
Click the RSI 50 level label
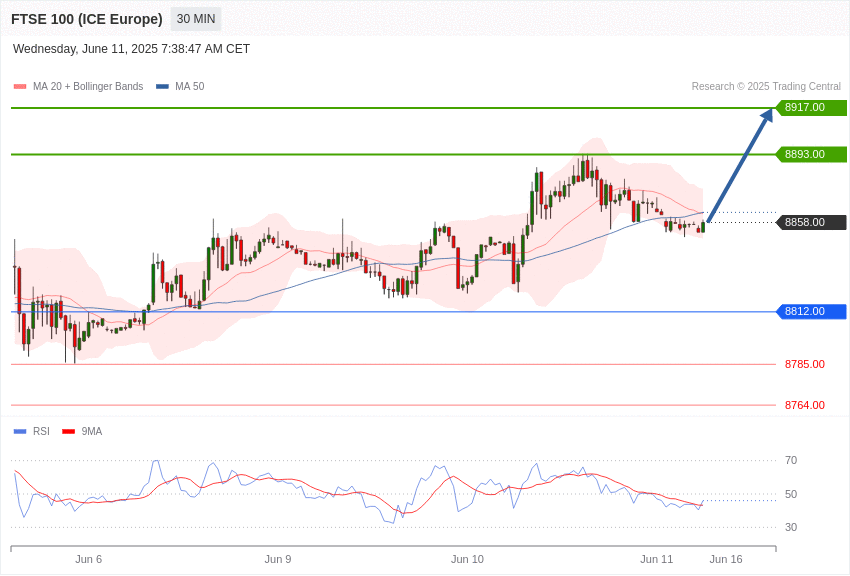(x=791, y=494)
